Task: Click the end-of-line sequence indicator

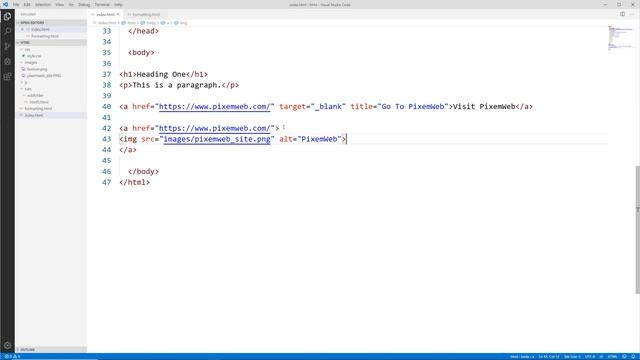Action: (601, 357)
